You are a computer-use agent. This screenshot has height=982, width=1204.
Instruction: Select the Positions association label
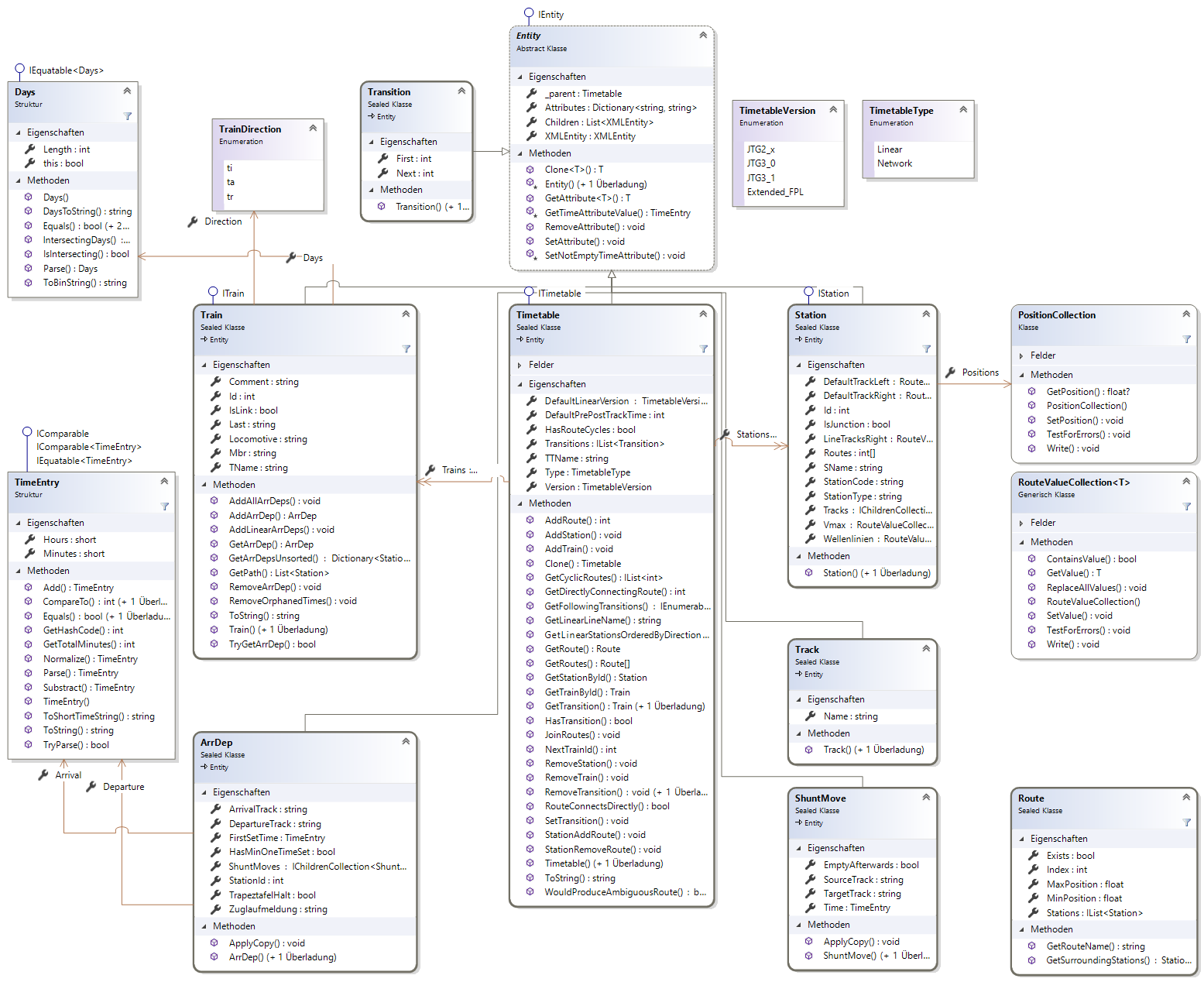tap(980, 373)
